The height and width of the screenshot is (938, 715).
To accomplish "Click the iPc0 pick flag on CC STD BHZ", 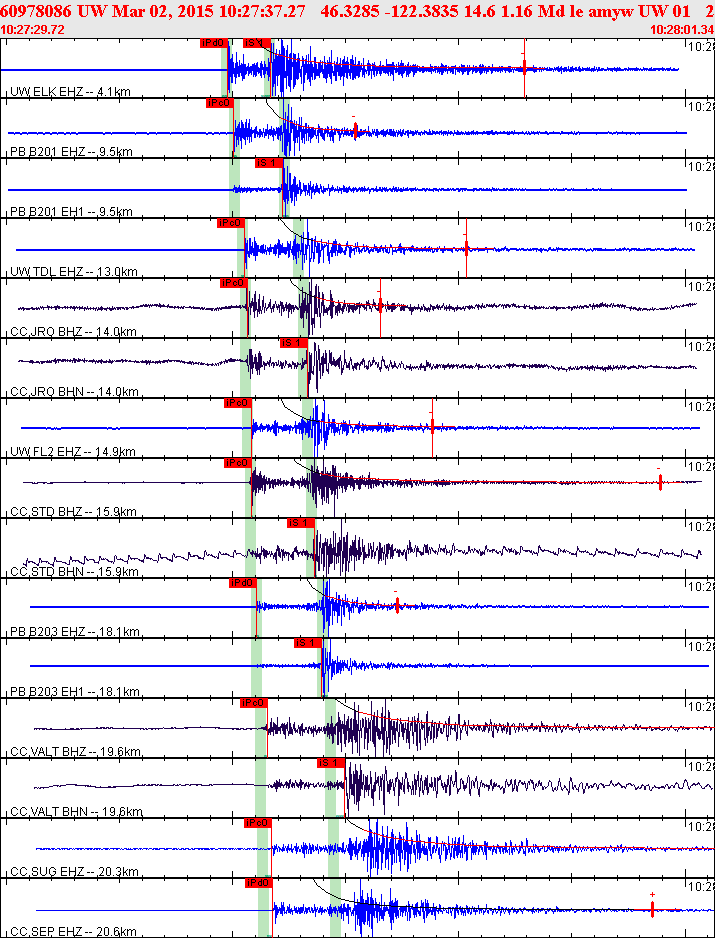I will [x=238, y=463].
